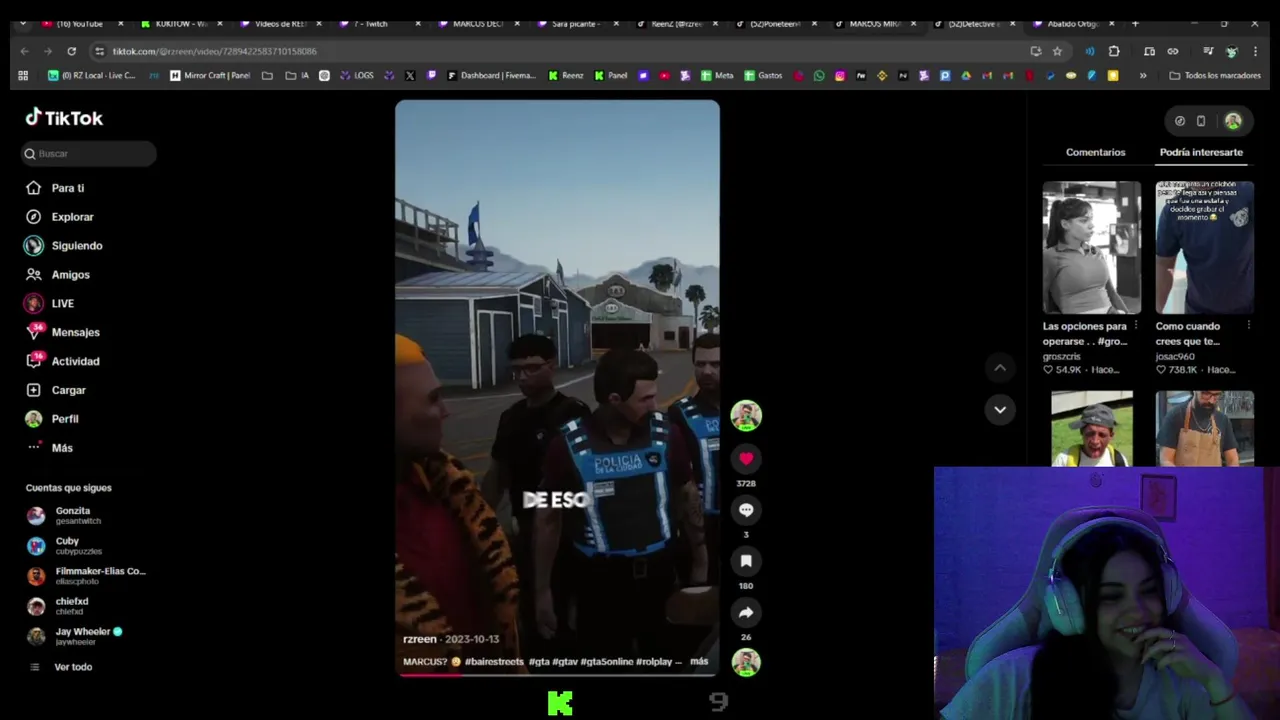Open Cargar upload page
The height and width of the screenshot is (720, 1280).
(58, 391)
